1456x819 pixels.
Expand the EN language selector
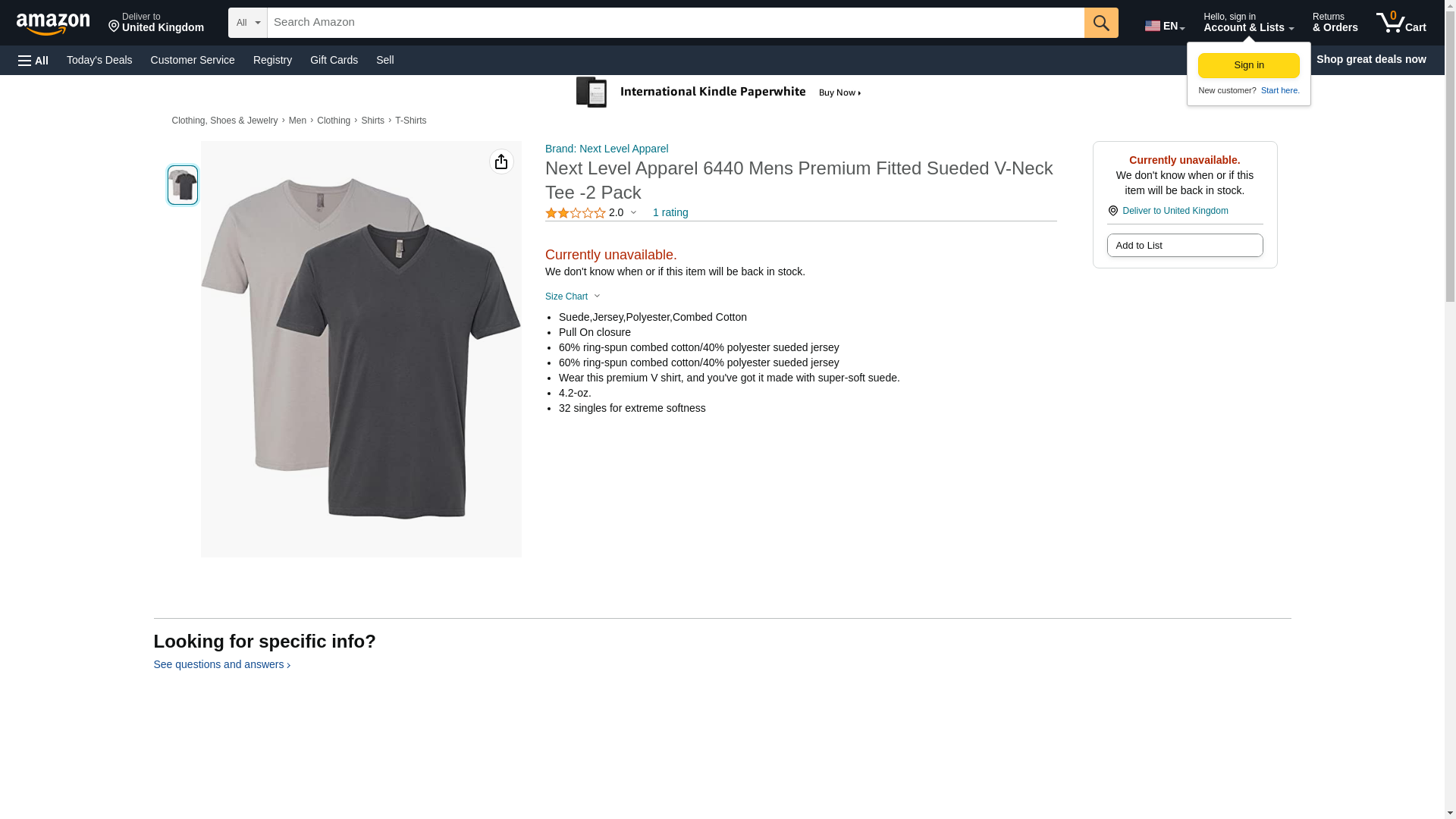pos(1165,26)
